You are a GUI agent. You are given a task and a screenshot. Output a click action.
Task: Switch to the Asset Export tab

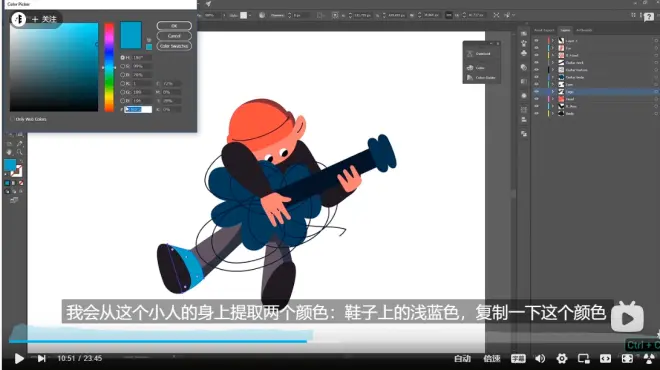pyautogui.click(x=544, y=30)
